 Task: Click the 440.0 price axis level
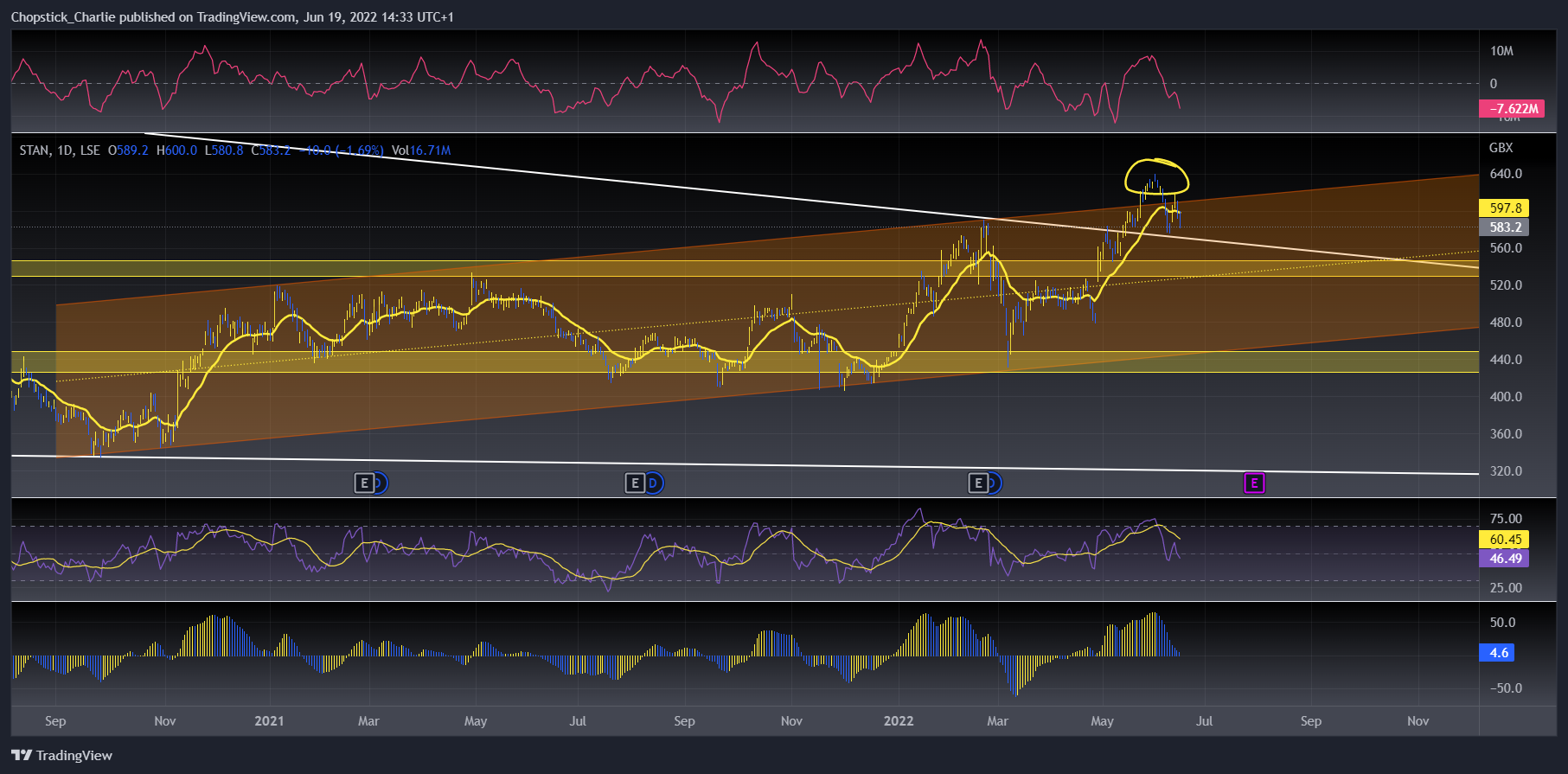click(x=1506, y=360)
